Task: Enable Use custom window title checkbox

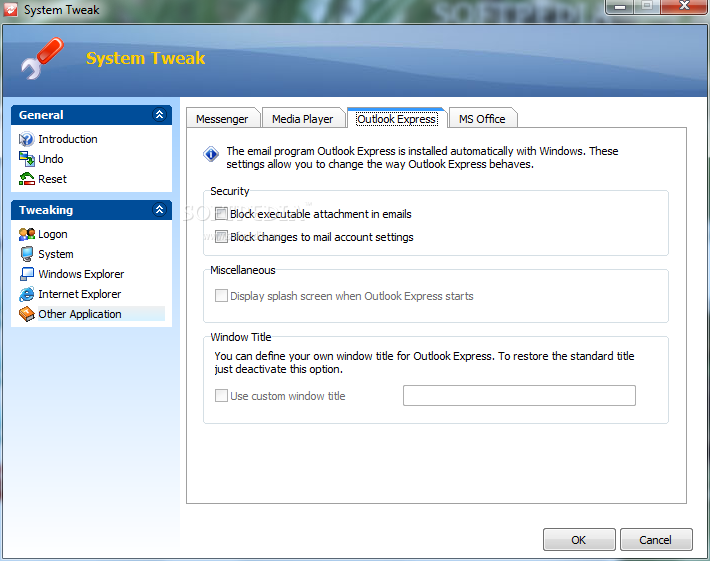Action: (221, 396)
